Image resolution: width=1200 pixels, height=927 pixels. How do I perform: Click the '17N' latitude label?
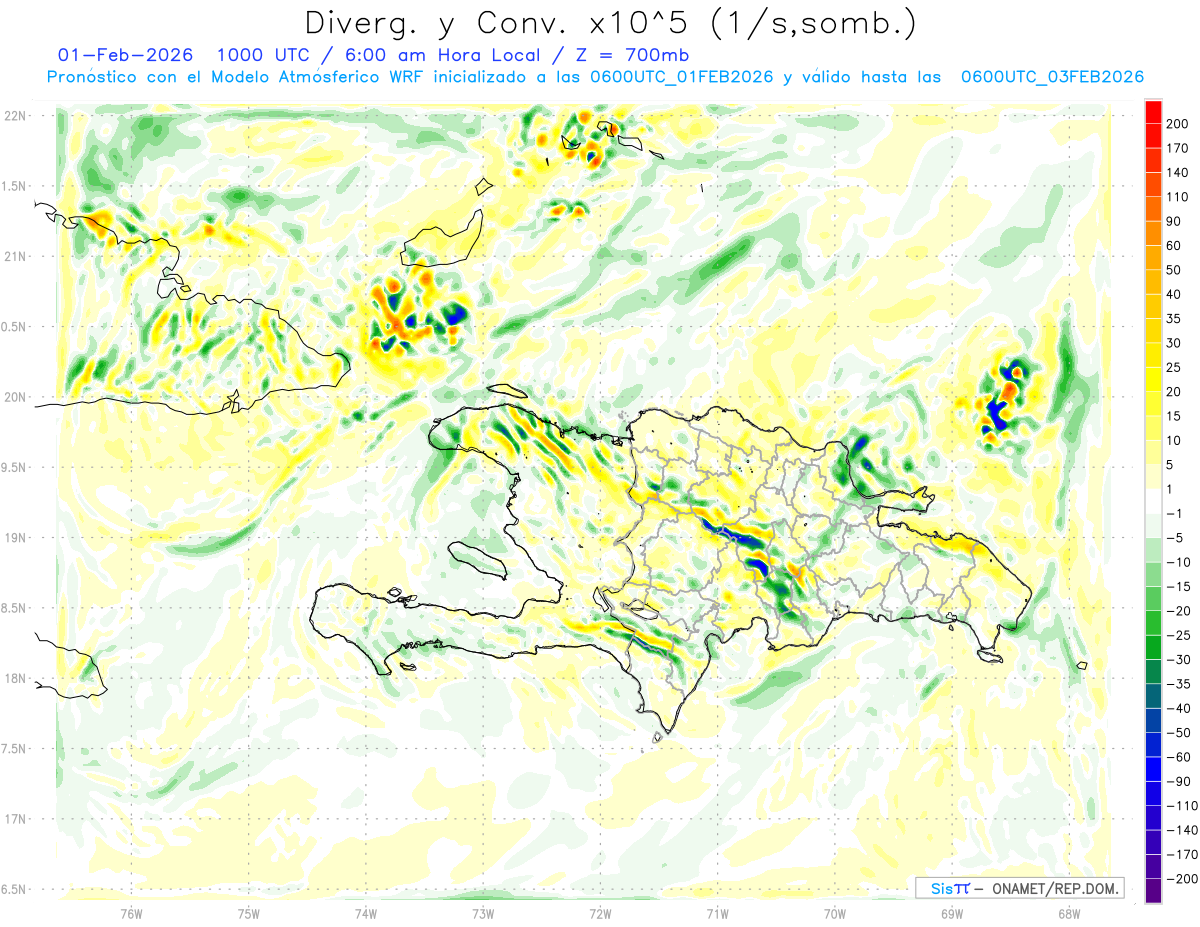point(15,819)
